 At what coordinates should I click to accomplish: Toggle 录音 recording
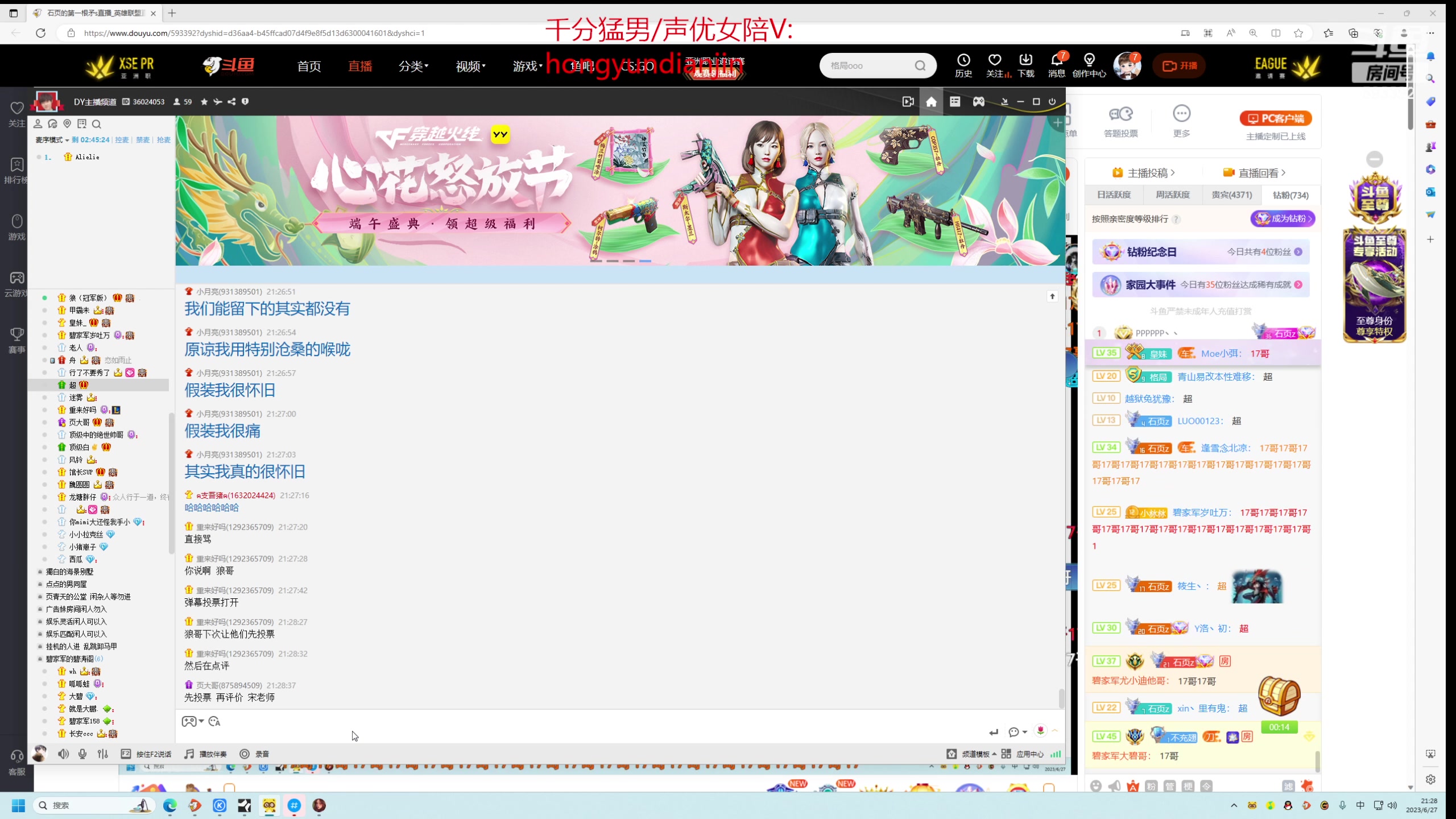tap(254, 754)
